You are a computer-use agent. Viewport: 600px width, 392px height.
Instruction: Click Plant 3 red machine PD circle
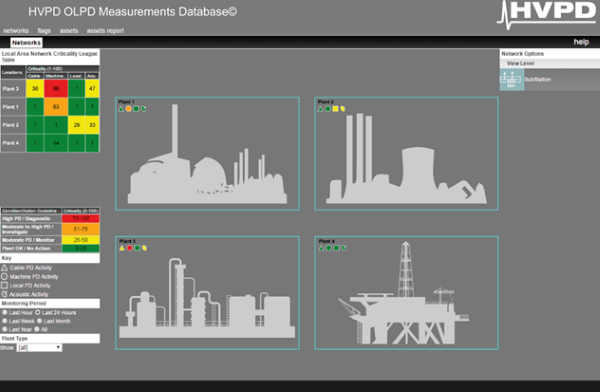click(x=130, y=248)
